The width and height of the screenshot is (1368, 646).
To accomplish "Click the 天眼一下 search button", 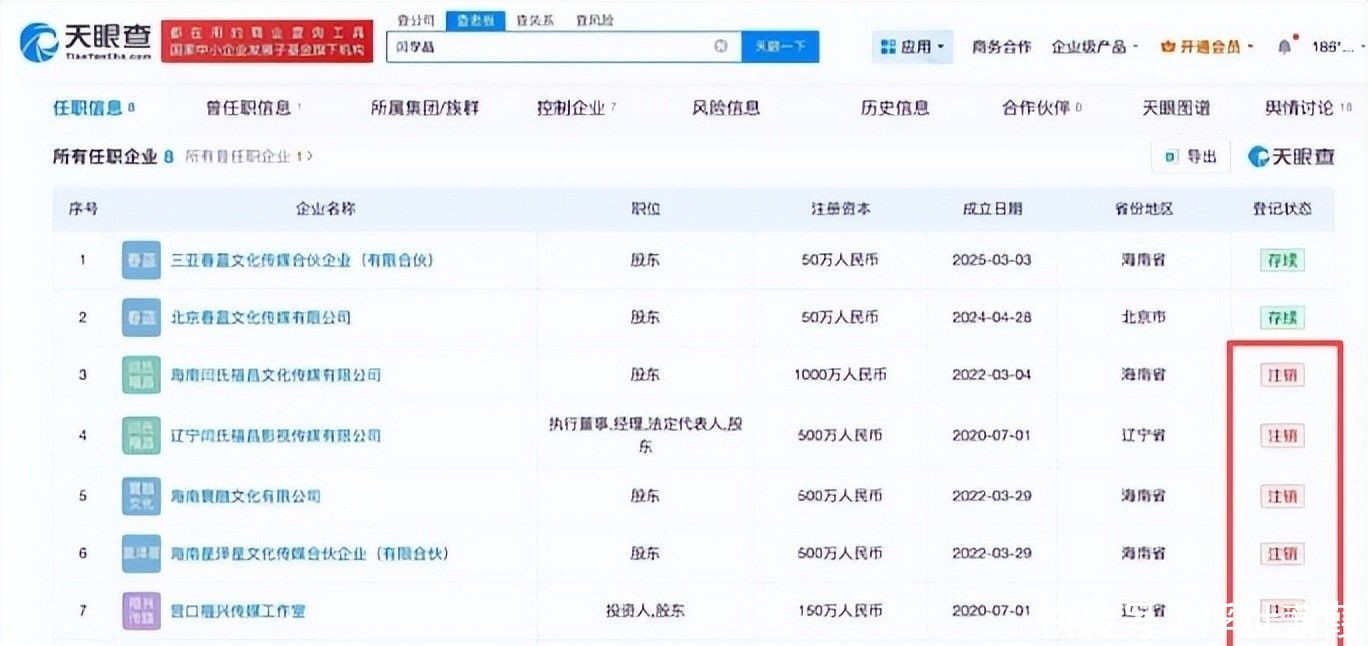I will click(780, 46).
